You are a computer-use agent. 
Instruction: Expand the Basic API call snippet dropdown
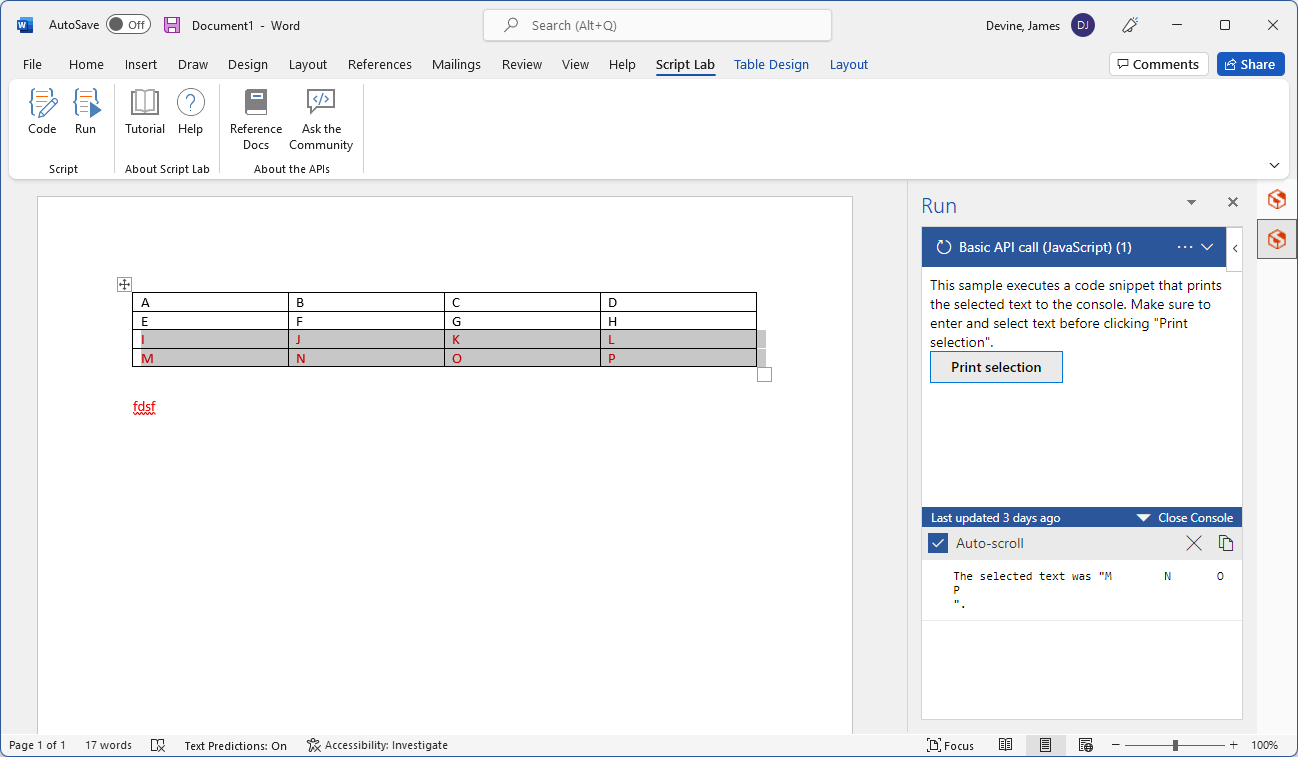1209,247
